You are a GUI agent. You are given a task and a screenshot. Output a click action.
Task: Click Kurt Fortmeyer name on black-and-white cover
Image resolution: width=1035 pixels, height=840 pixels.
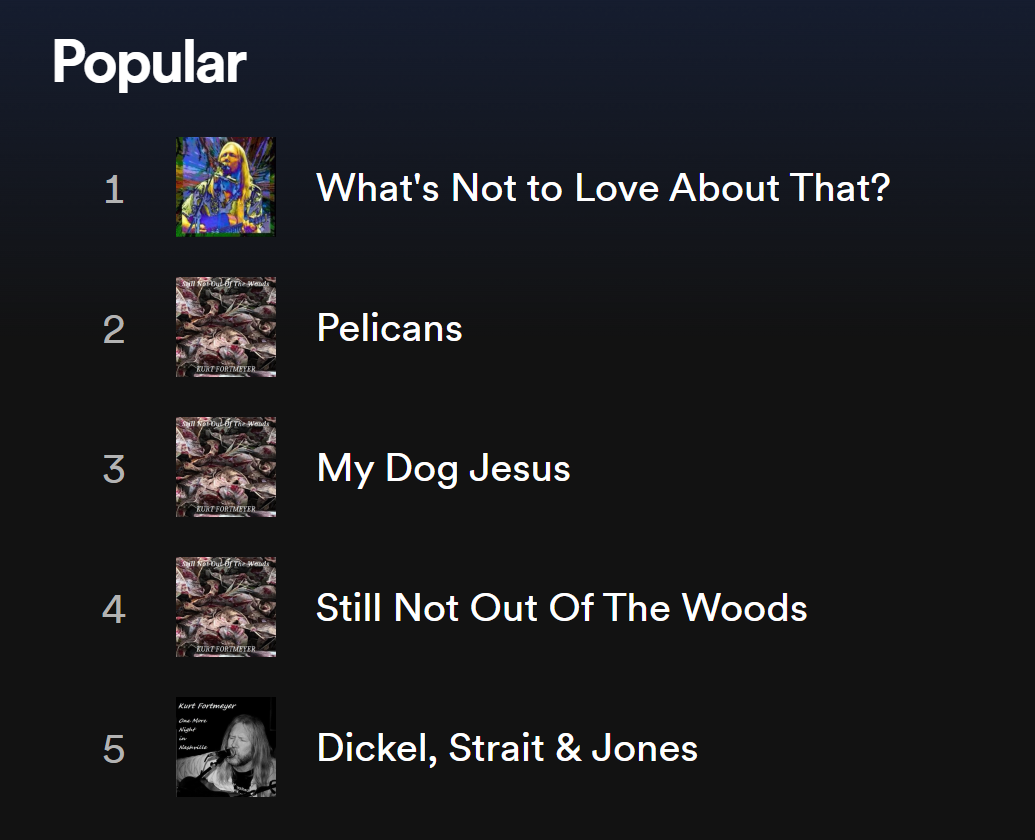coord(207,705)
